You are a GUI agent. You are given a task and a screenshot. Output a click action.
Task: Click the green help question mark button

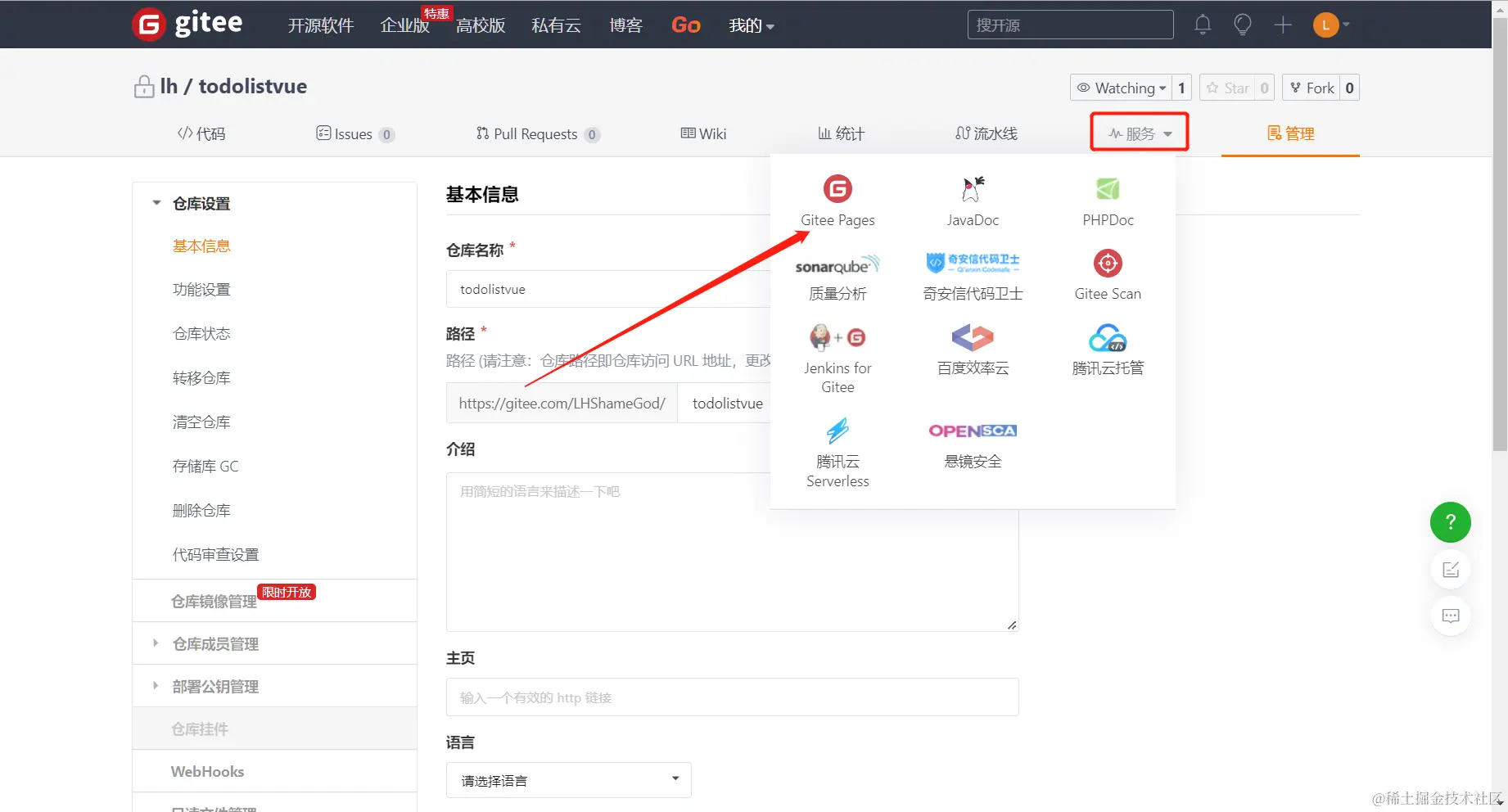pos(1451,522)
